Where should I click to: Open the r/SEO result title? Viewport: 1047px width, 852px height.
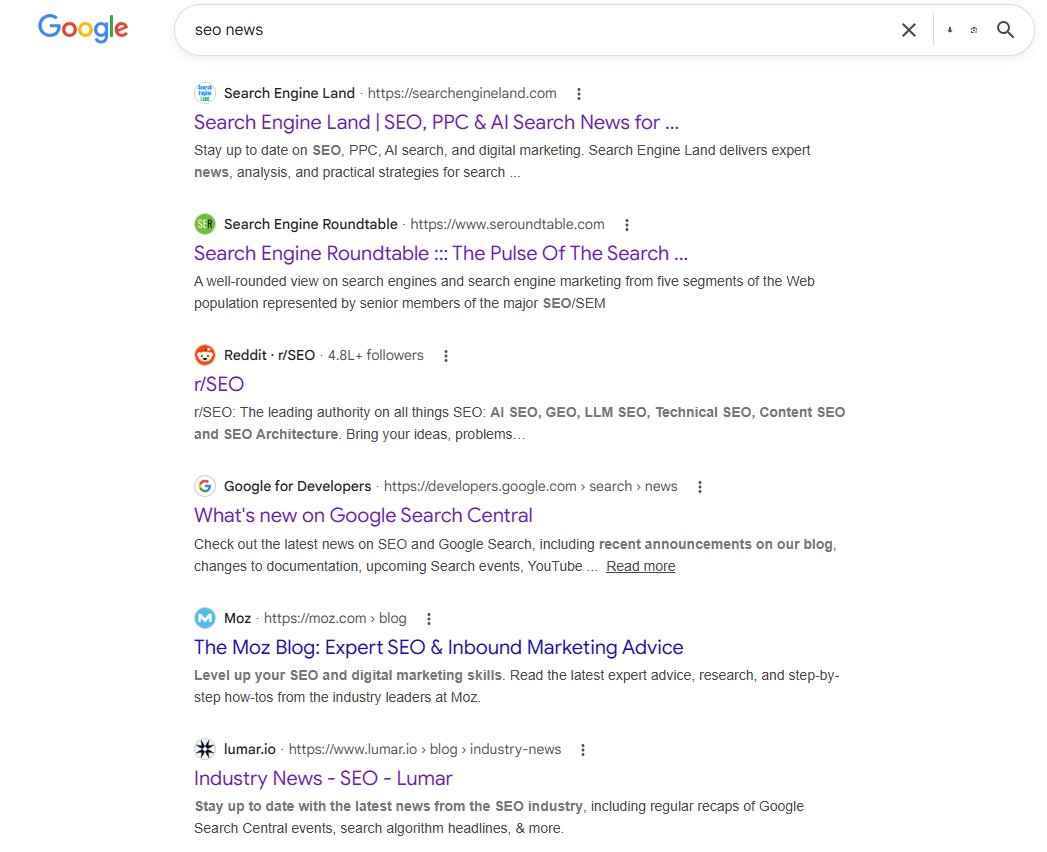pos(219,384)
